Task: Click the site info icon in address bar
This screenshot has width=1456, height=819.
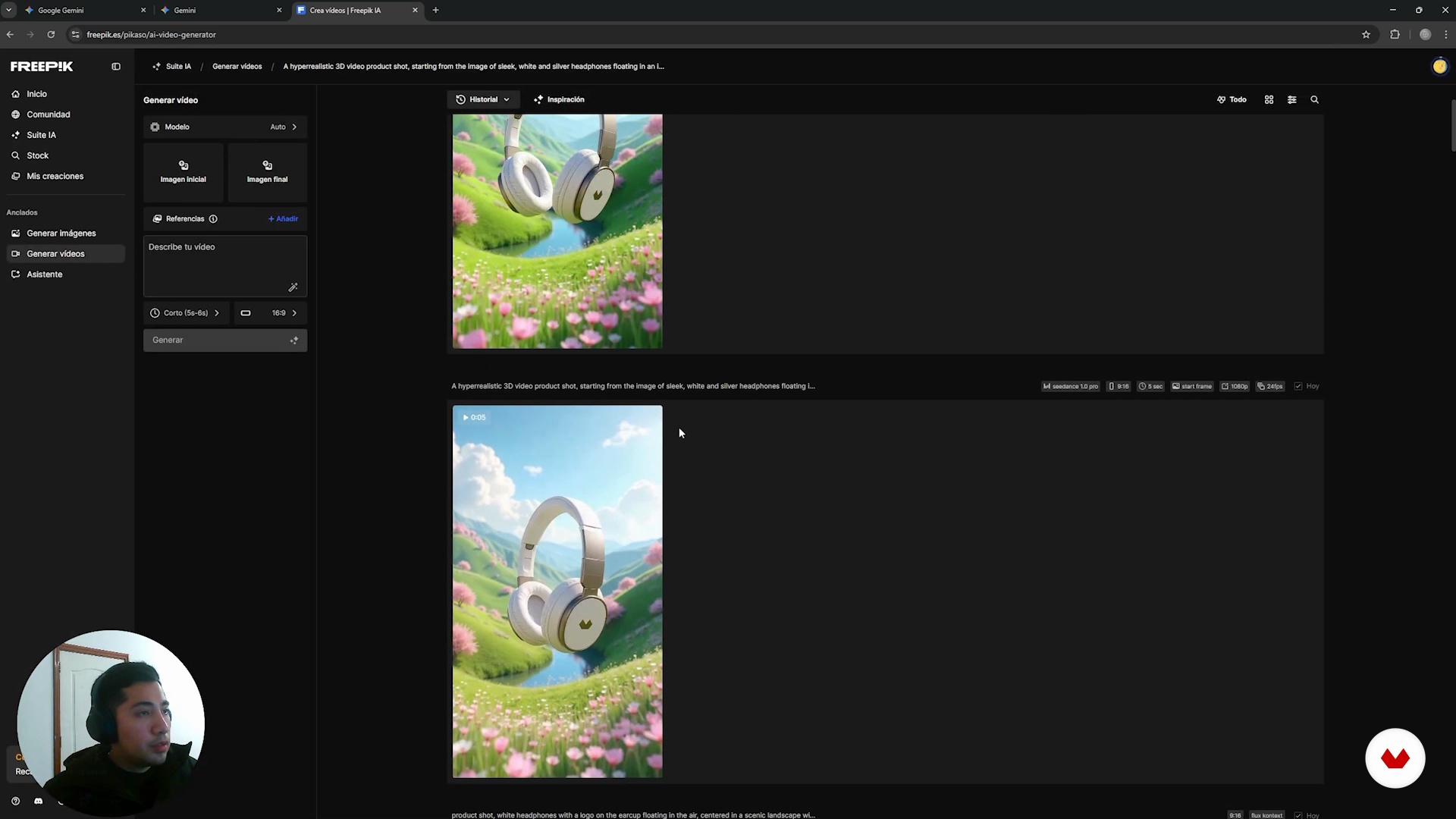Action: [74, 35]
